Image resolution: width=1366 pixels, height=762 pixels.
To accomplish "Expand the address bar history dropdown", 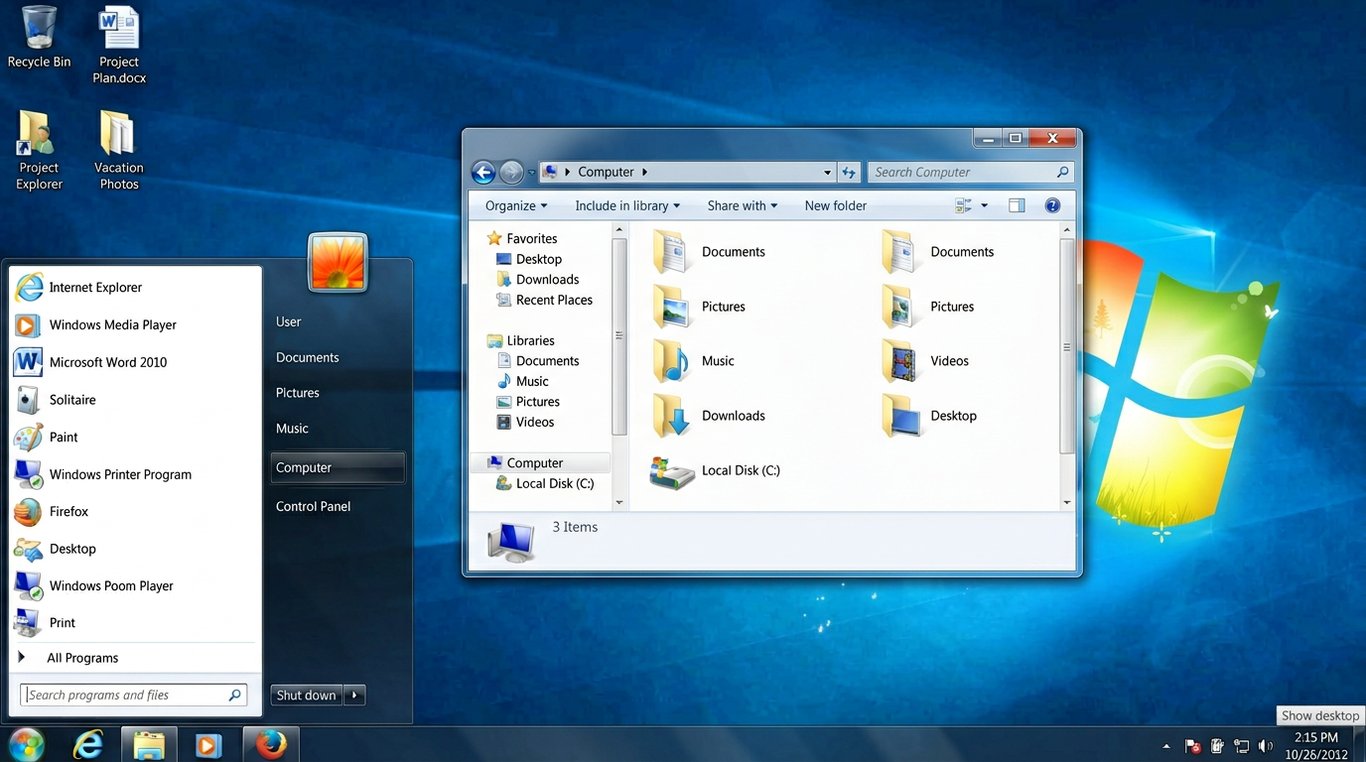I will (828, 171).
